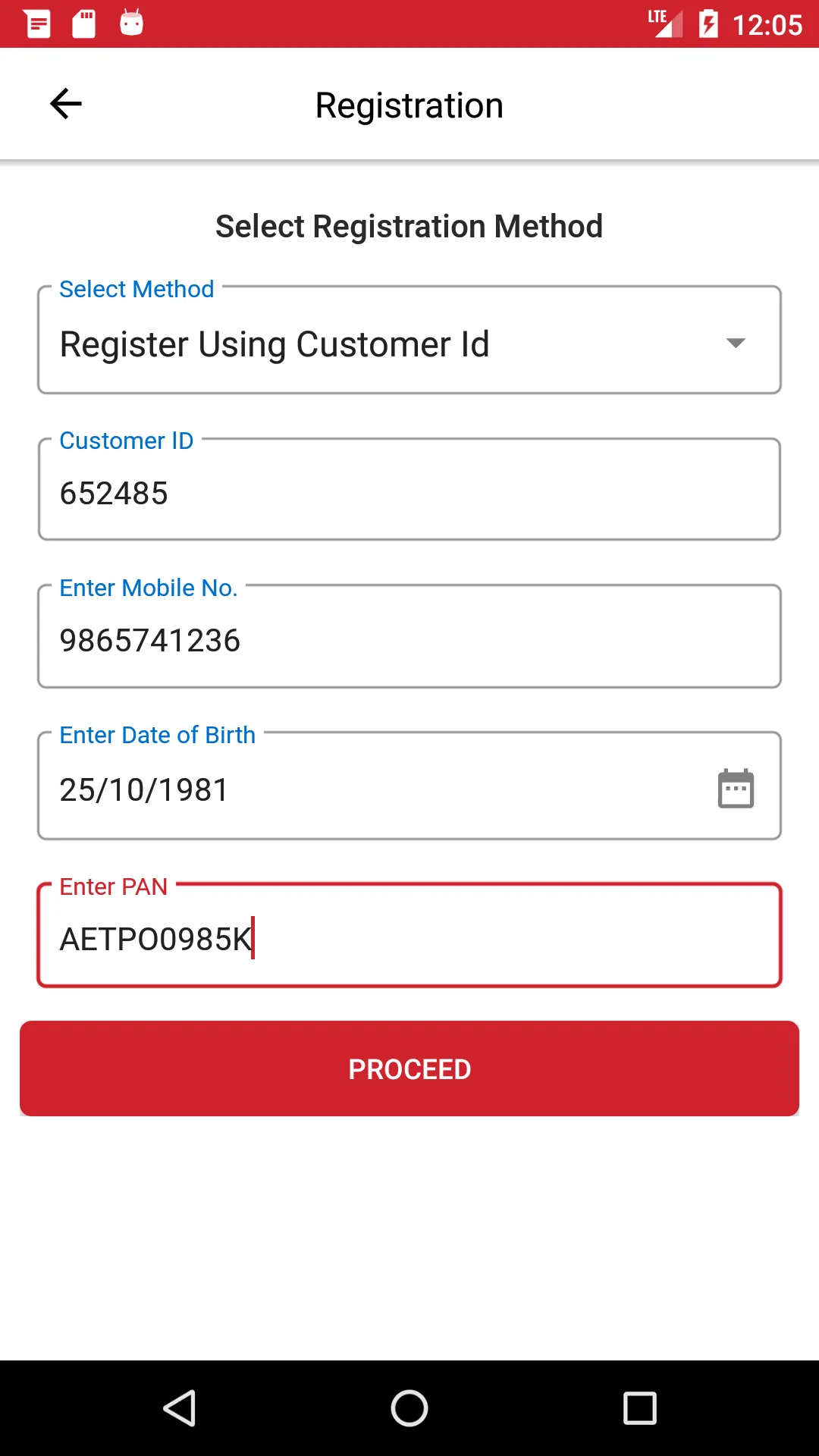This screenshot has width=819, height=1456.
Task: Tap the Enter Date of Birth field
Action: point(364,789)
